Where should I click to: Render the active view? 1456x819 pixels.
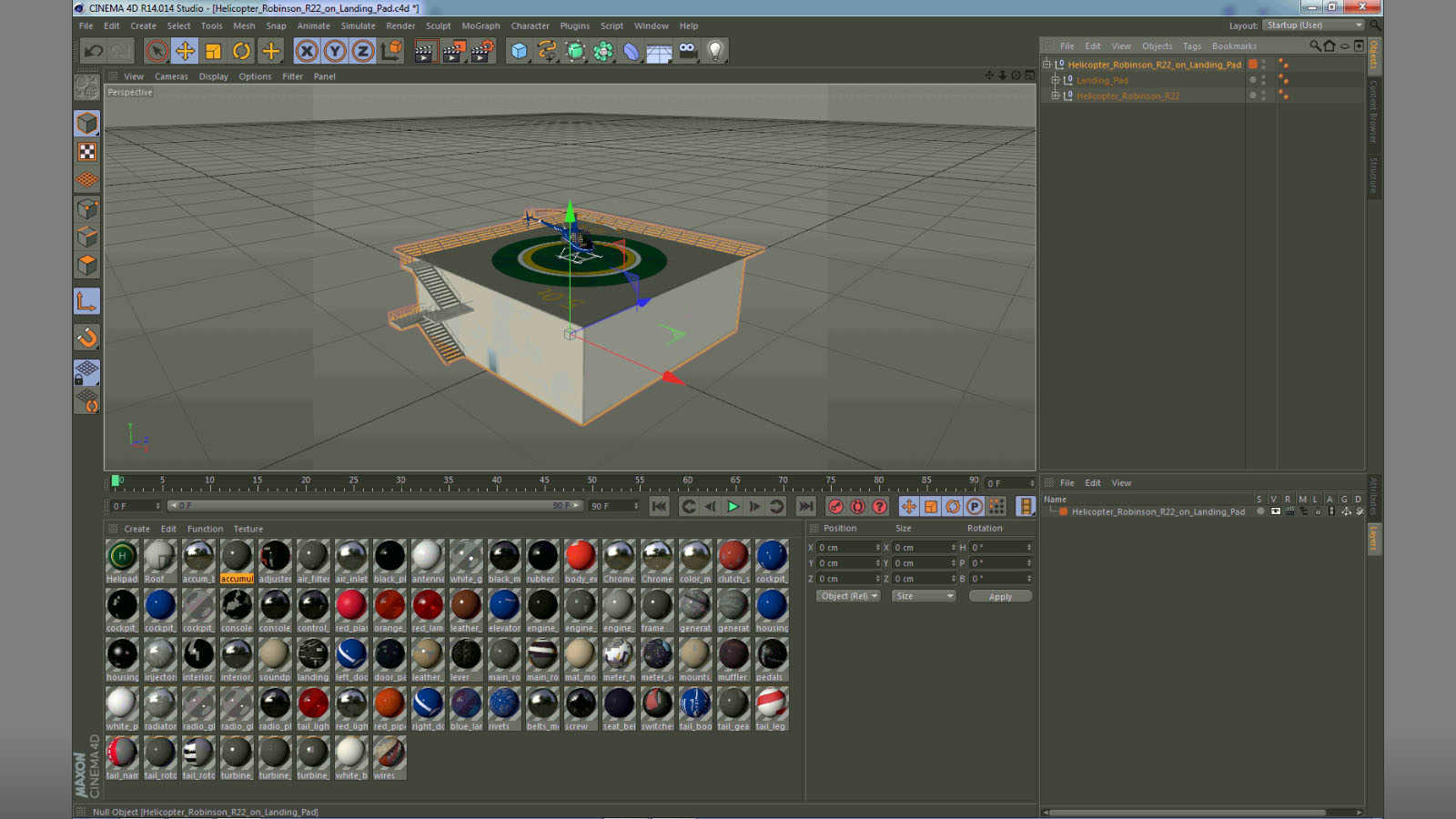(x=424, y=51)
